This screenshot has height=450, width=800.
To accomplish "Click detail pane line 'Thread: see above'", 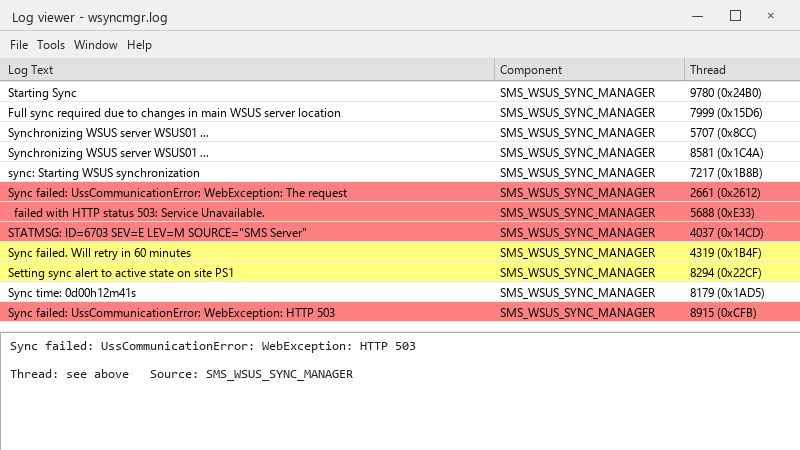I will pos(69,374).
